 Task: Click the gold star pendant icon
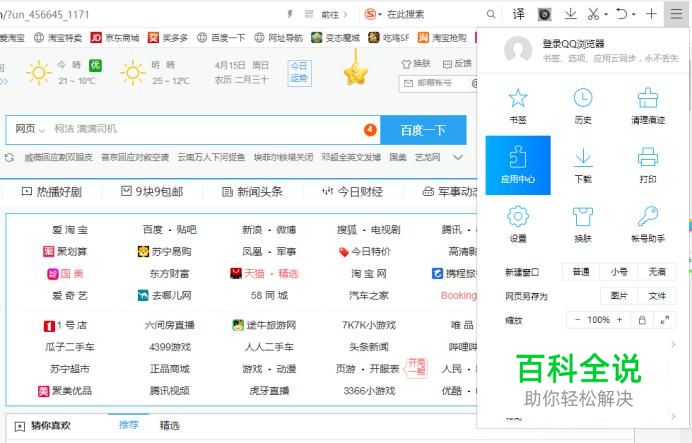click(355, 73)
